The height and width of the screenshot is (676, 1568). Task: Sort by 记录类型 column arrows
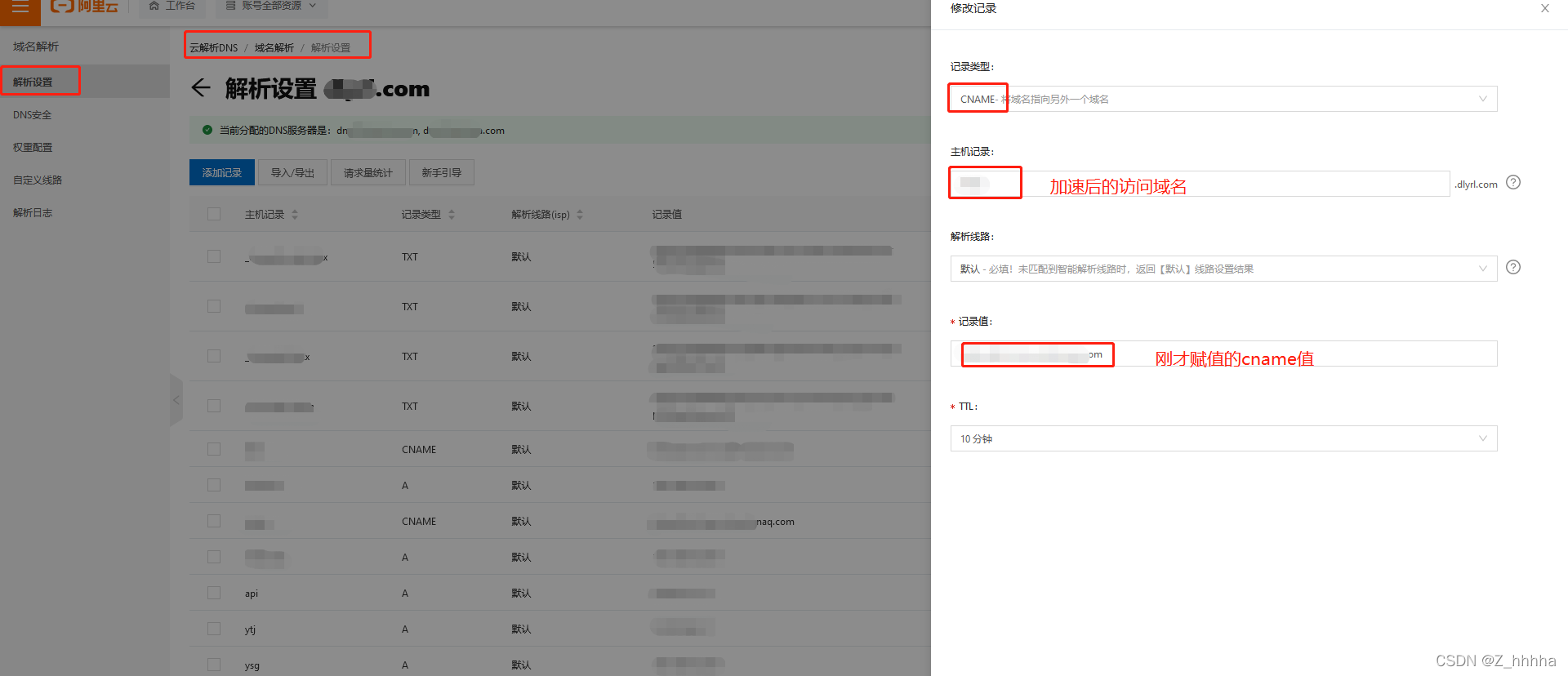click(452, 214)
